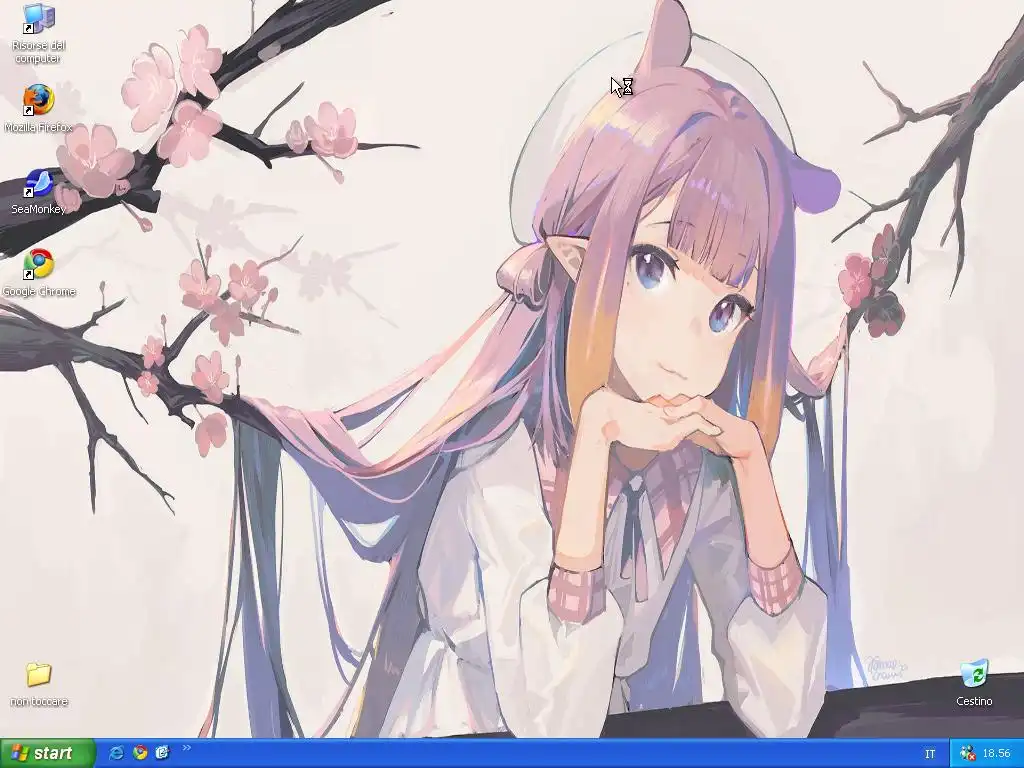Select the Mozilla Firefox desktop shortcut
This screenshot has width=1024, height=768.
(x=39, y=108)
